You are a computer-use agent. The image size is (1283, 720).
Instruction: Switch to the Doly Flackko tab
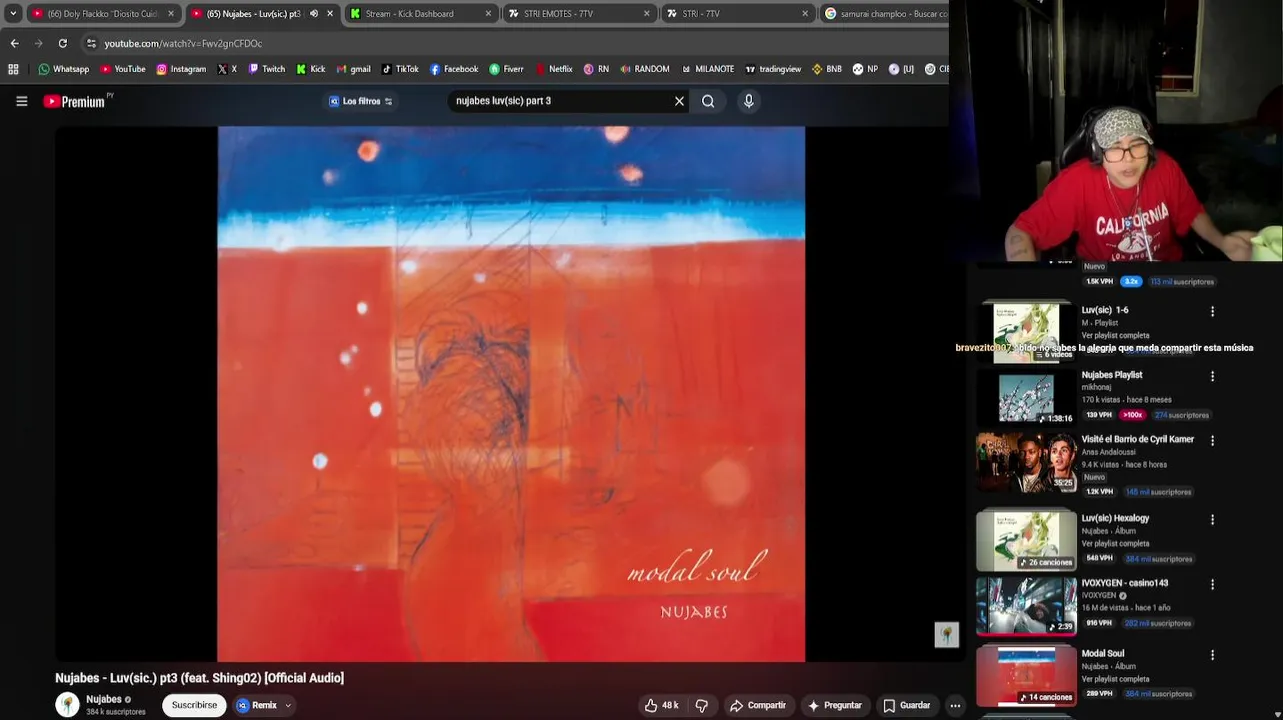pos(103,14)
